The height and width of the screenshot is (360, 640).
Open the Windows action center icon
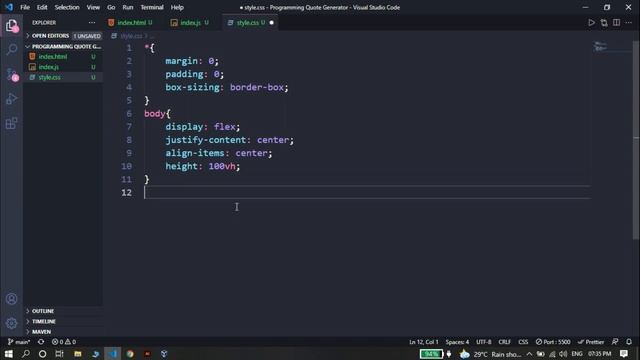[624, 354]
